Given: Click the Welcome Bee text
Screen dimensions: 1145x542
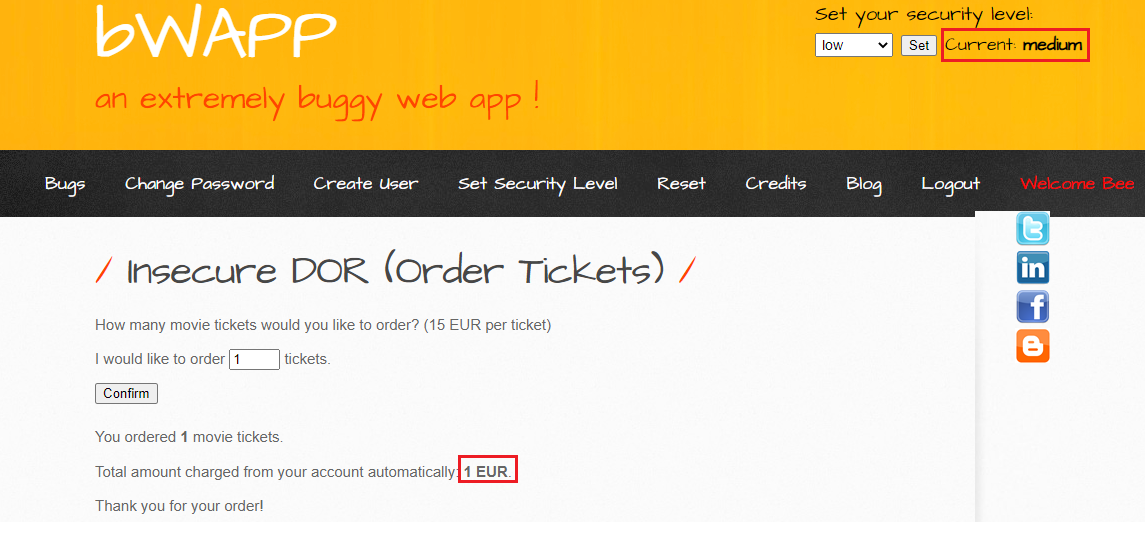Looking at the screenshot, I should 1077,183.
